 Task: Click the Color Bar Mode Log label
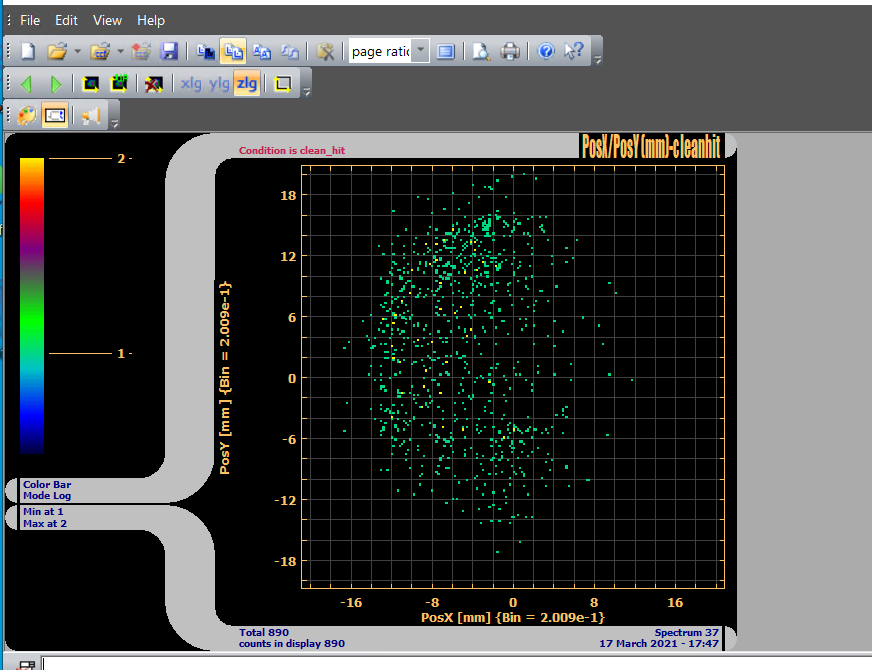coord(47,490)
